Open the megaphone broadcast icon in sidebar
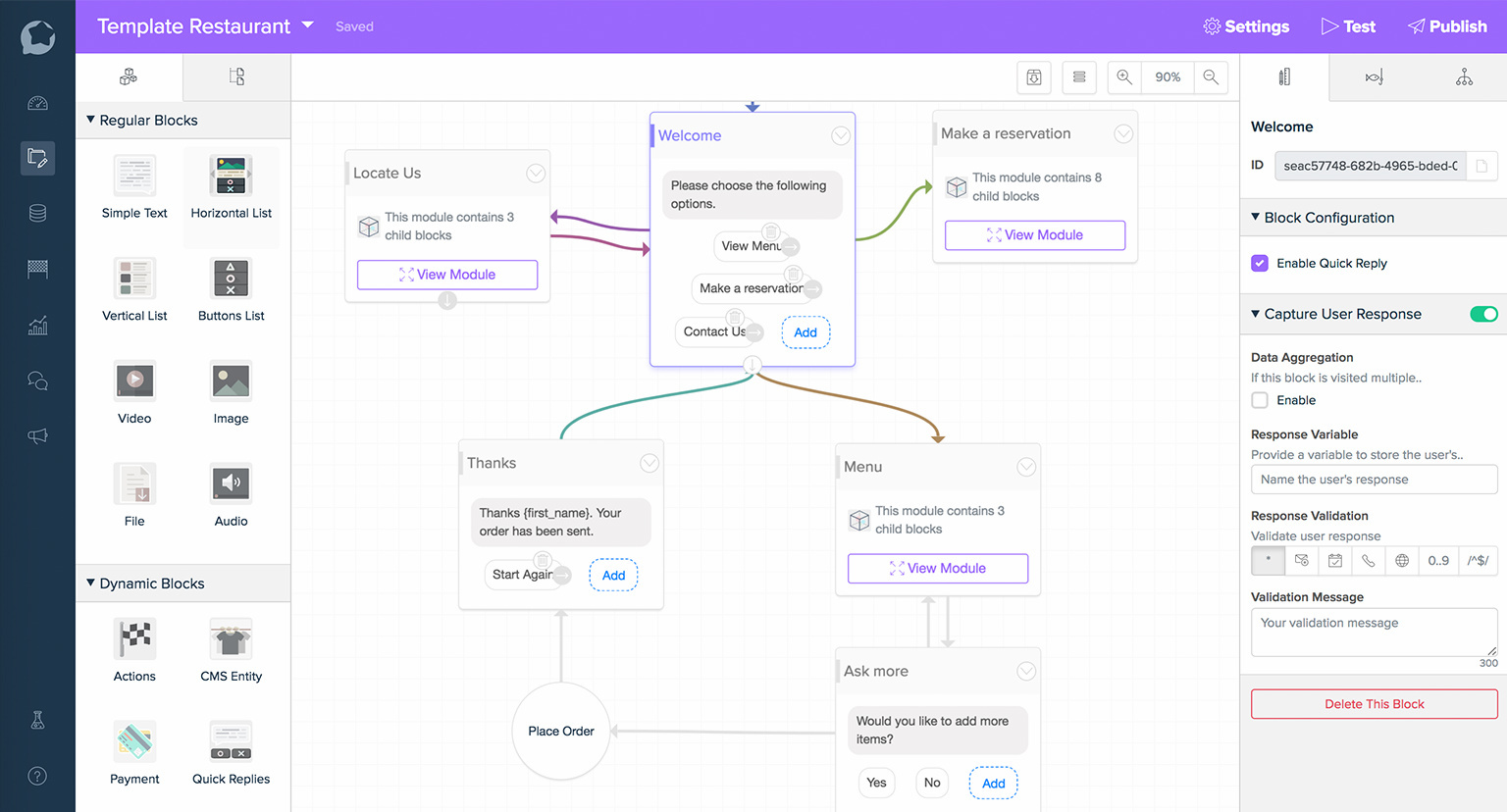The width and height of the screenshot is (1507, 812). 37,435
